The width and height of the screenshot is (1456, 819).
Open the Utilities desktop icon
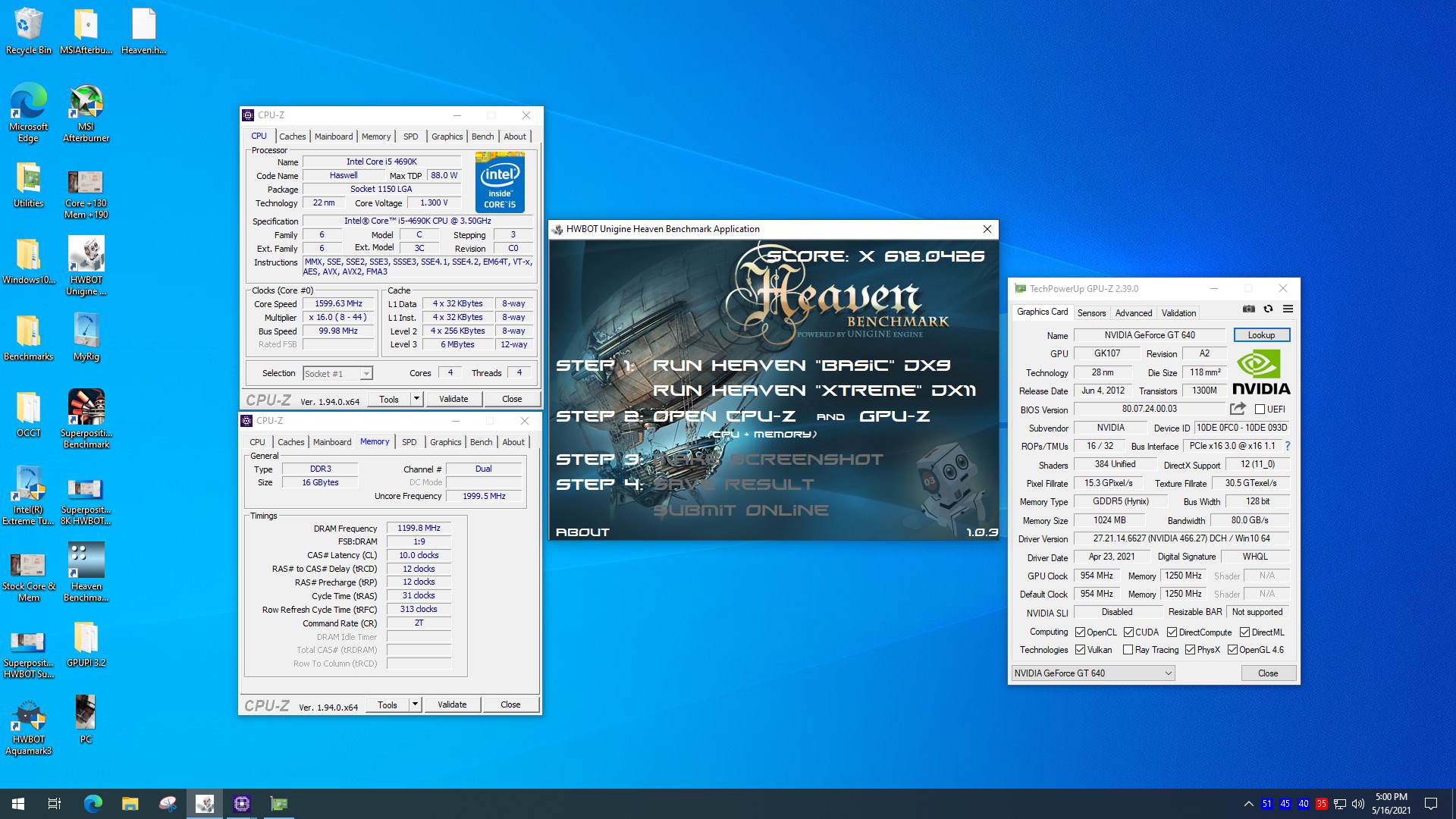(x=29, y=185)
